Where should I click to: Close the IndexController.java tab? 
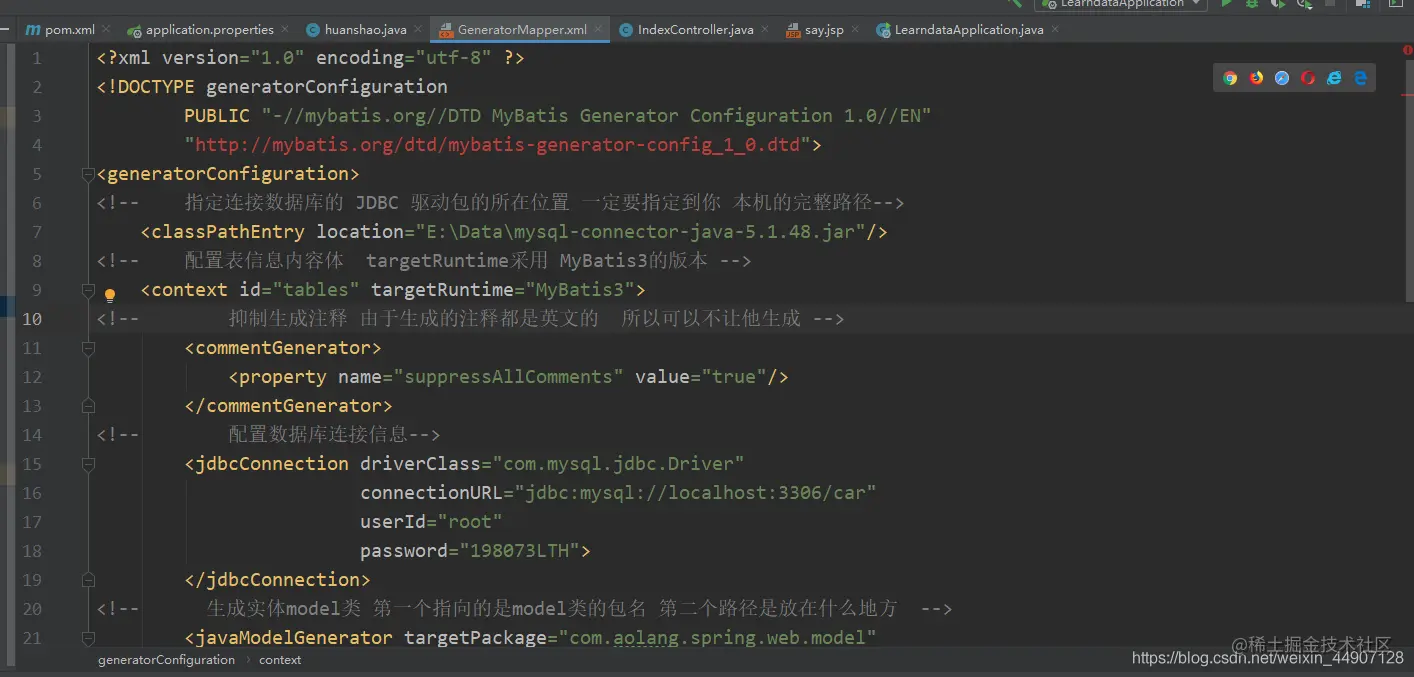(x=766, y=30)
